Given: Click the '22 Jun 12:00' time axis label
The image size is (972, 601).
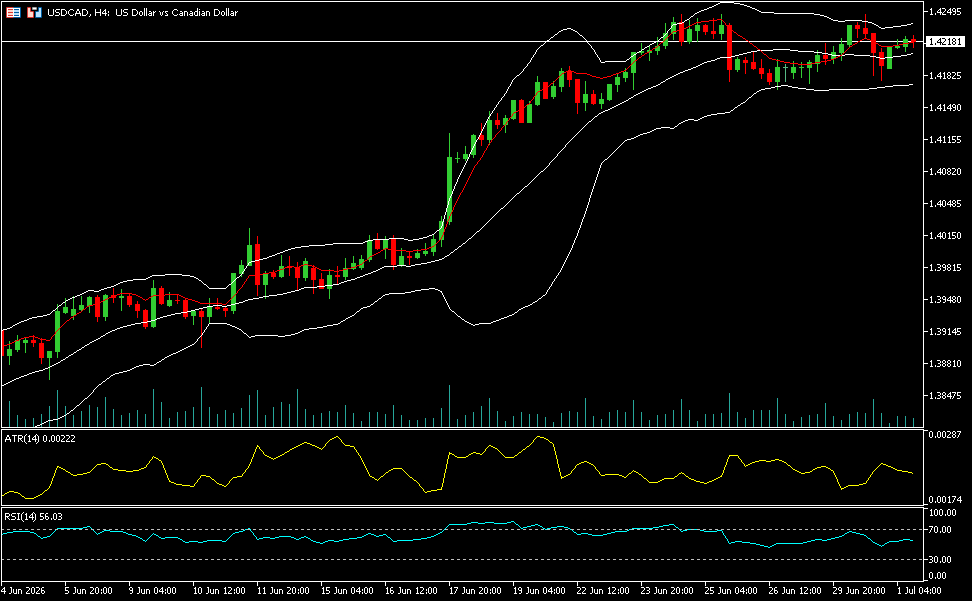Looking at the screenshot, I should pos(603,590).
